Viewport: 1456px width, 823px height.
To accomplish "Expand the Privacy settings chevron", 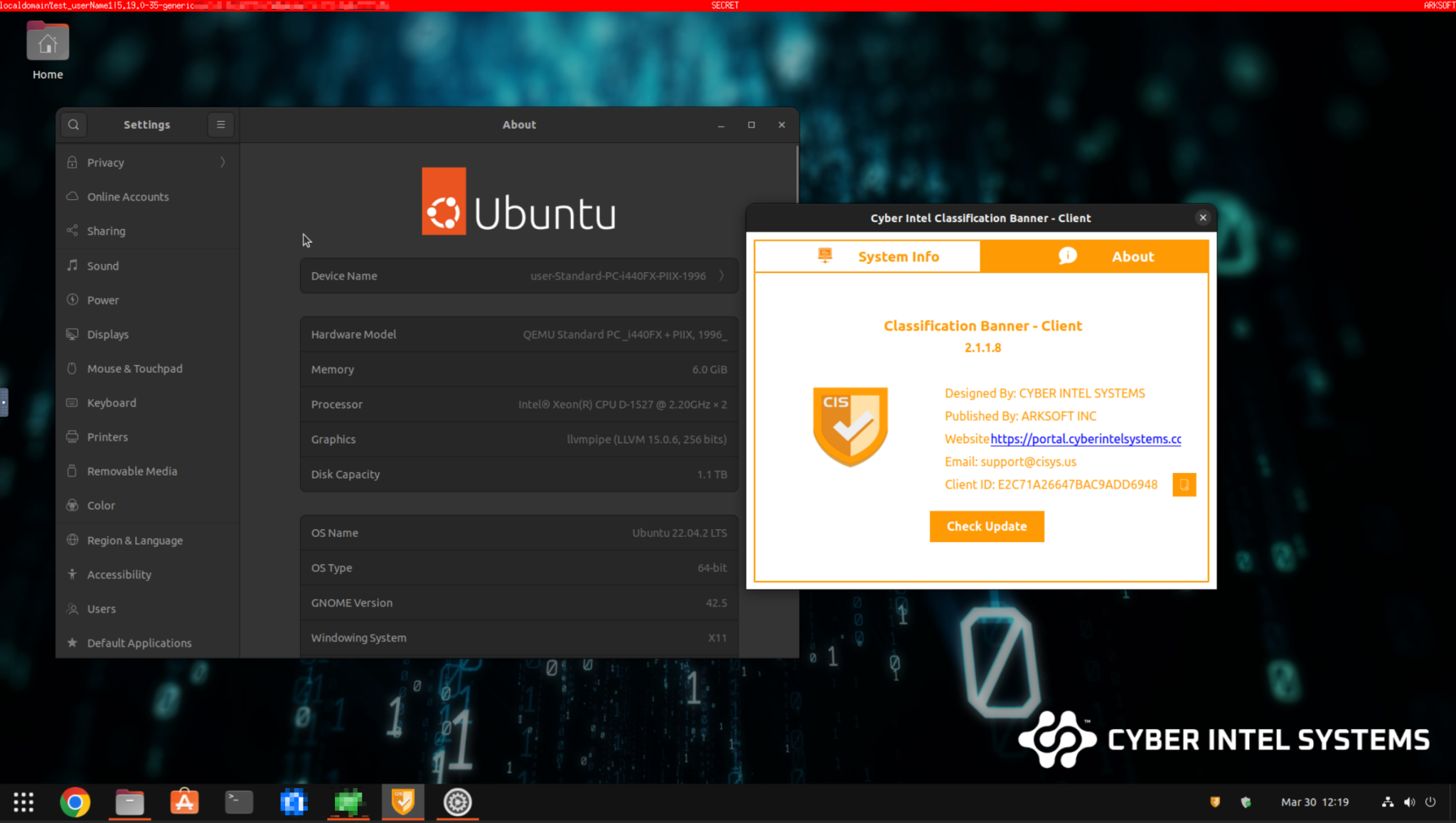I will pos(223,162).
